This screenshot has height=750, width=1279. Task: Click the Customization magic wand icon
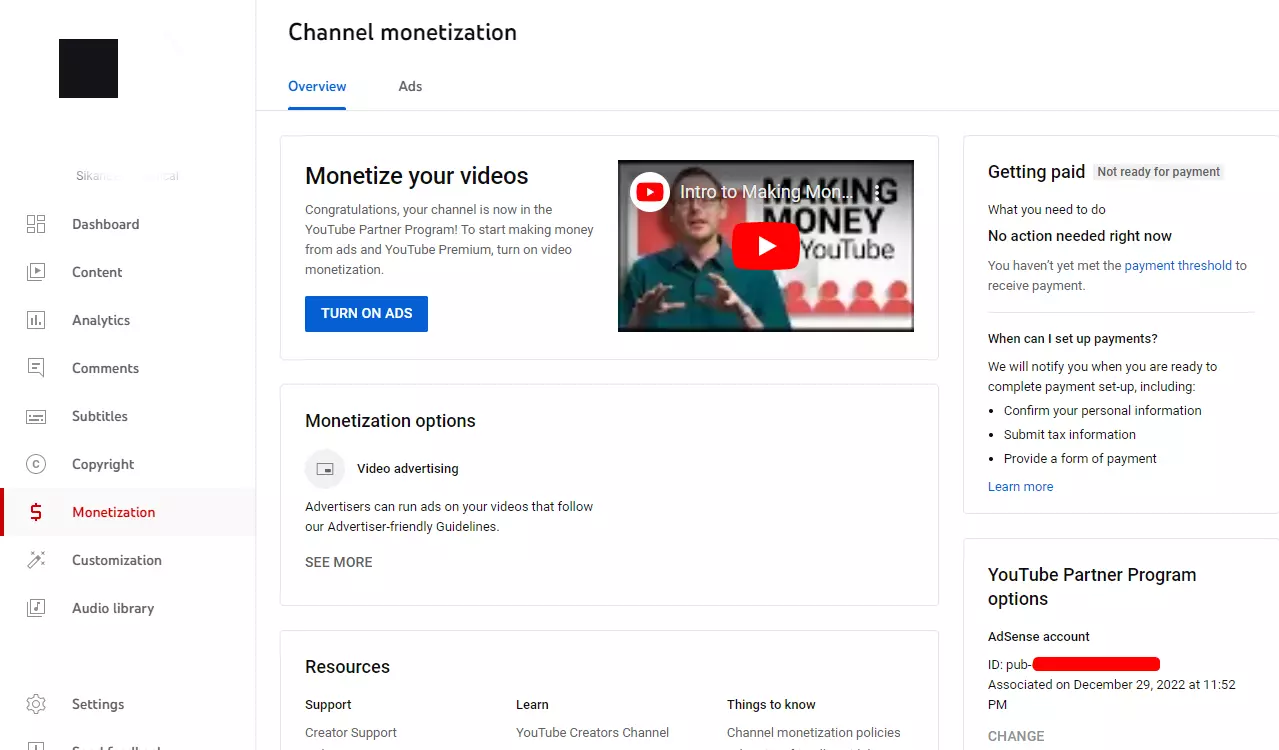(36, 560)
